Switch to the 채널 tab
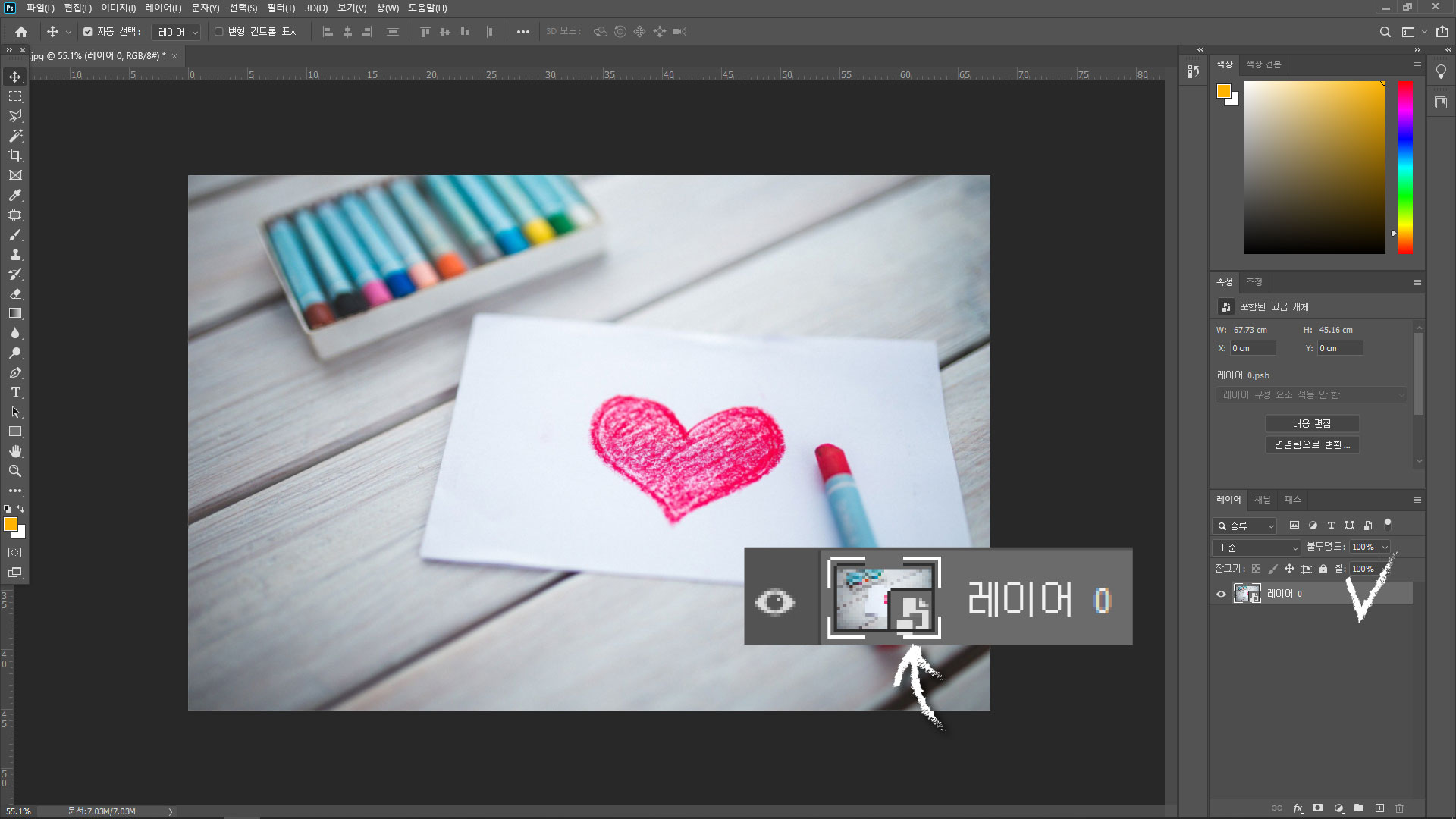Viewport: 1456px width, 819px height. (1262, 500)
